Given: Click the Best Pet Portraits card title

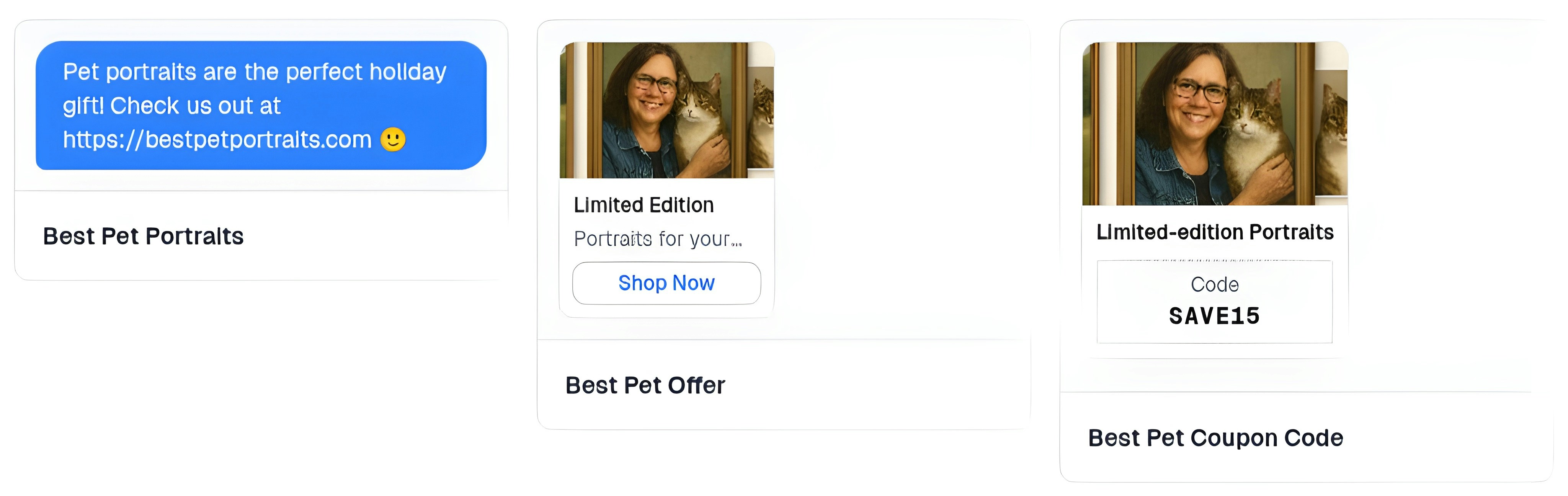Looking at the screenshot, I should click(143, 236).
